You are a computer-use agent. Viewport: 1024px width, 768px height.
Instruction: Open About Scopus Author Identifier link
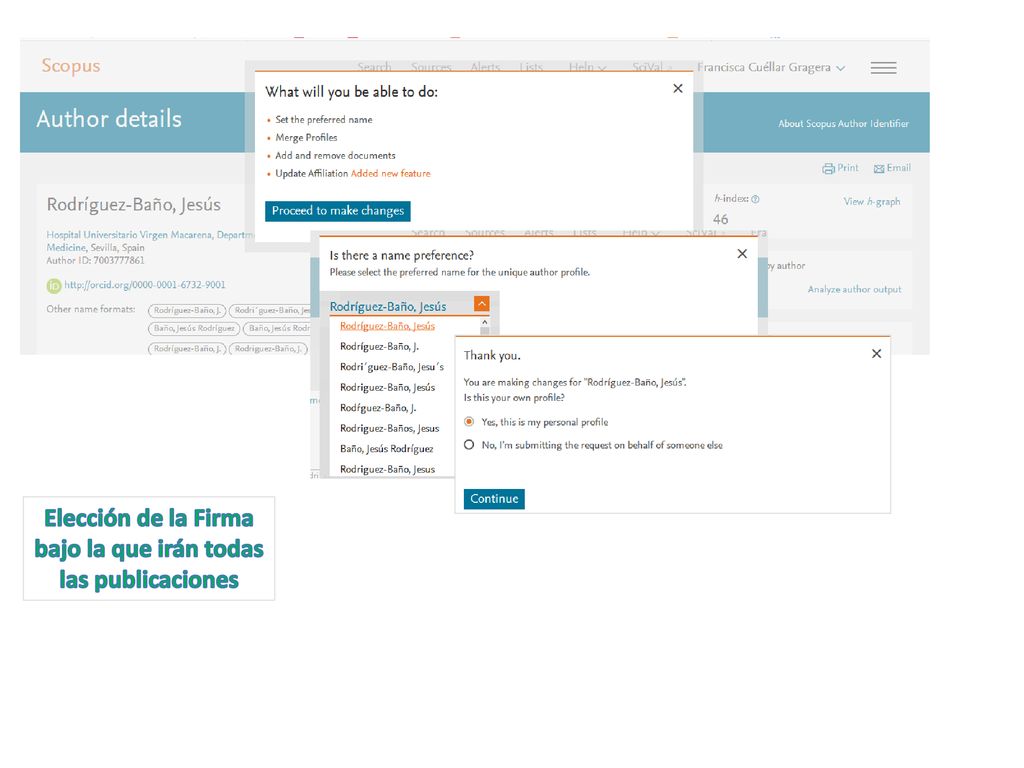(x=843, y=123)
